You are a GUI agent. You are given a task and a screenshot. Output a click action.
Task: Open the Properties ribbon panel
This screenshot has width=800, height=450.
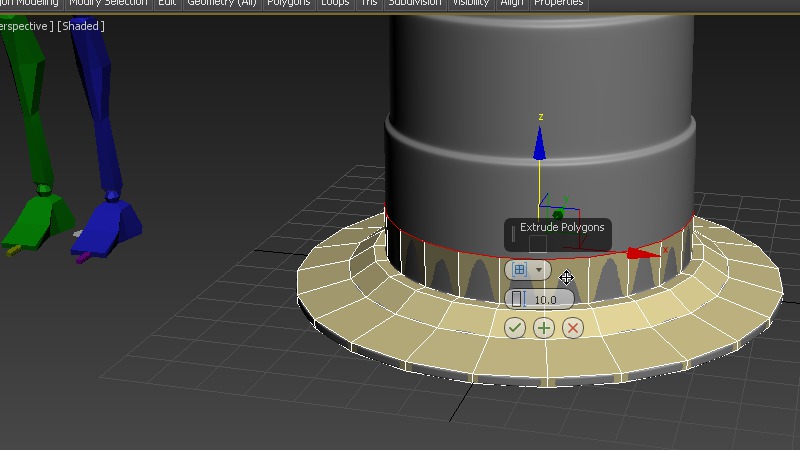(x=558, y=3)
